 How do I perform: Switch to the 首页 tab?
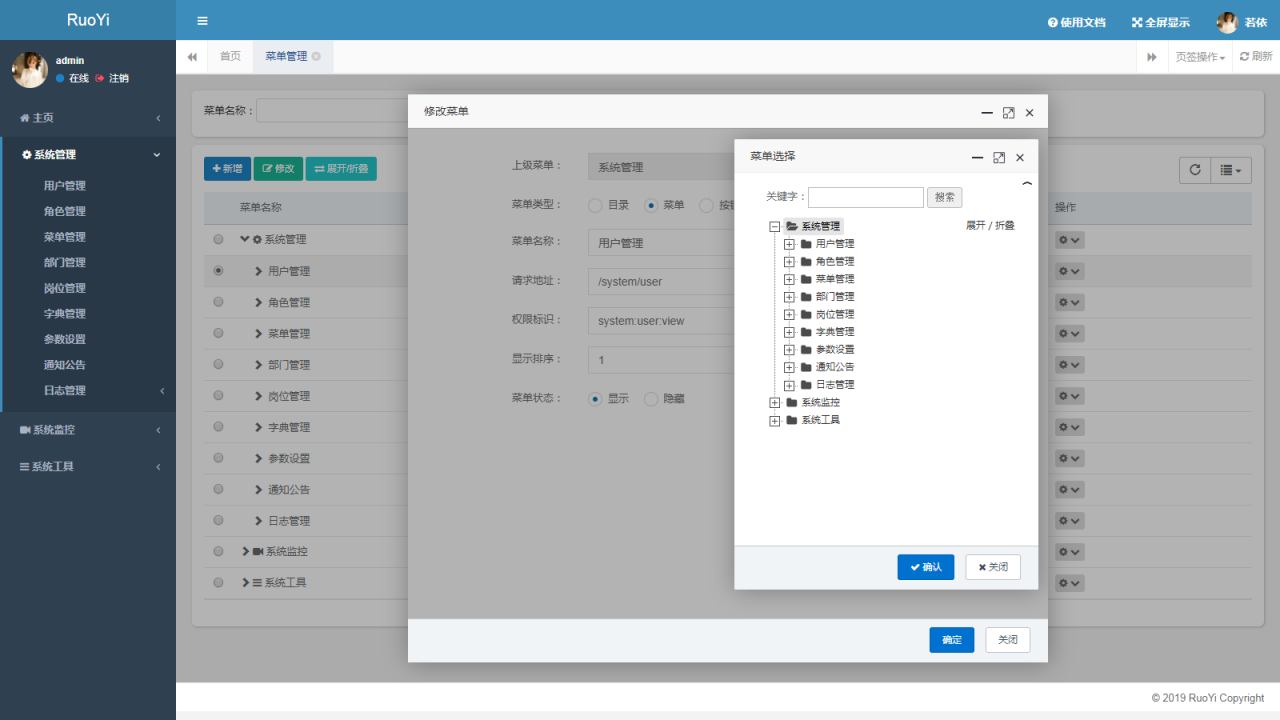pos(230,57)
